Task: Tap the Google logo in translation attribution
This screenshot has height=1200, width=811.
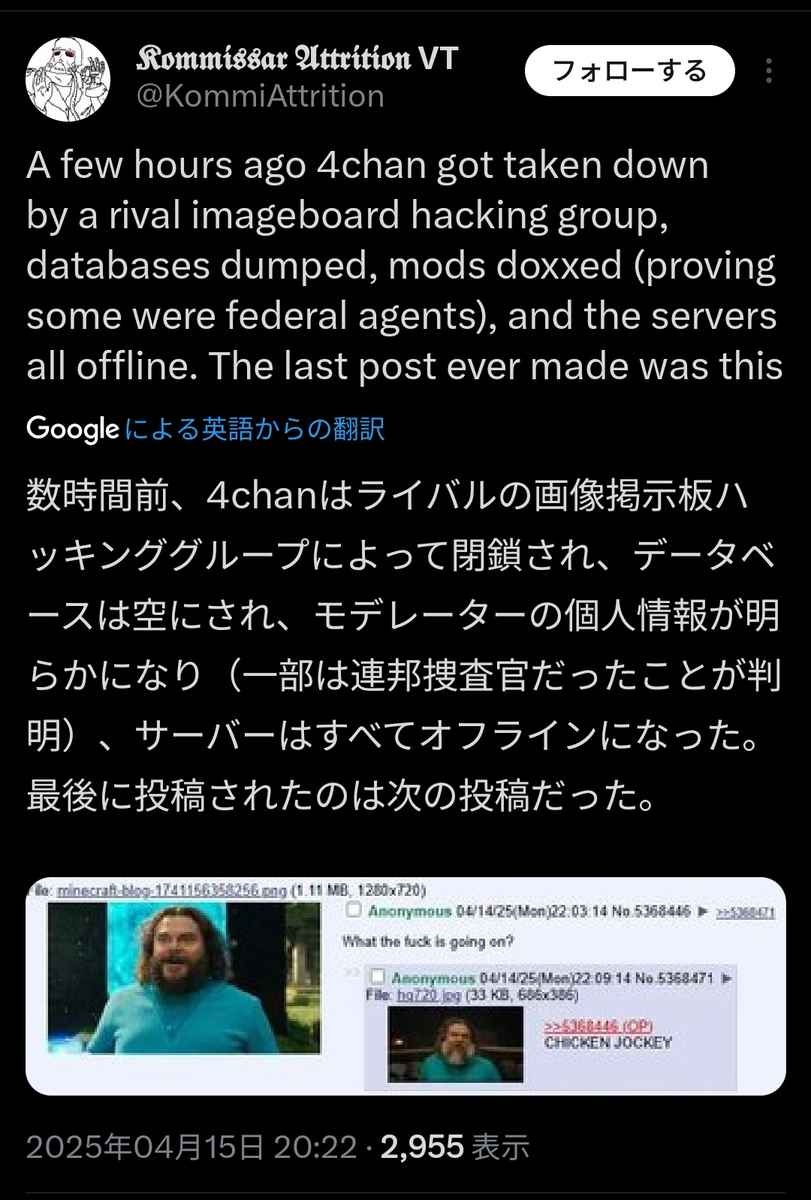Action: pos(72,429)
